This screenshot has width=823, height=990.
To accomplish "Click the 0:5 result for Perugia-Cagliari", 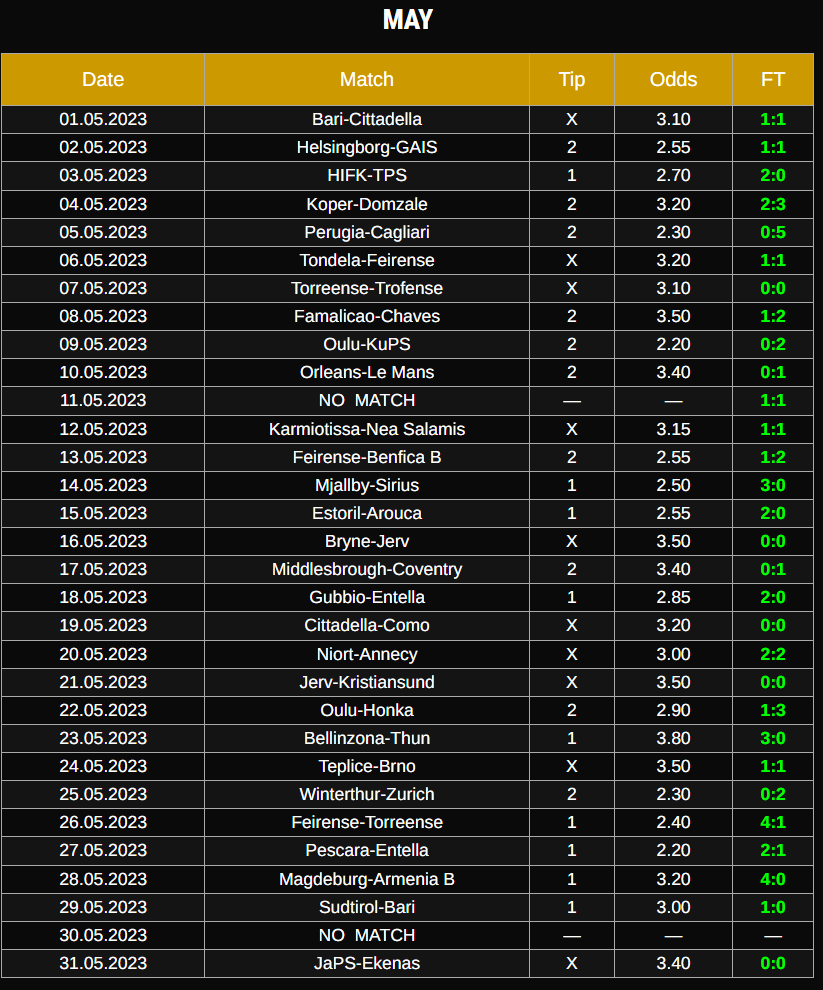I will click(773, 232).
